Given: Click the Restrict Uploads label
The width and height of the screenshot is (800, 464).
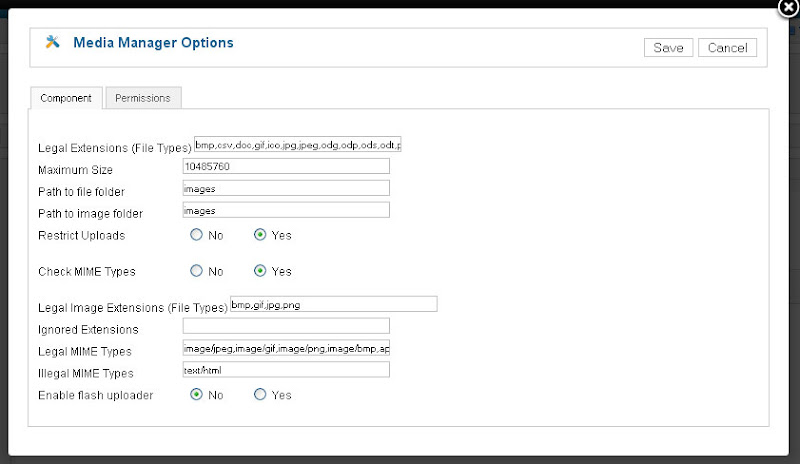Looking at the screenshot, I should 82,235.
